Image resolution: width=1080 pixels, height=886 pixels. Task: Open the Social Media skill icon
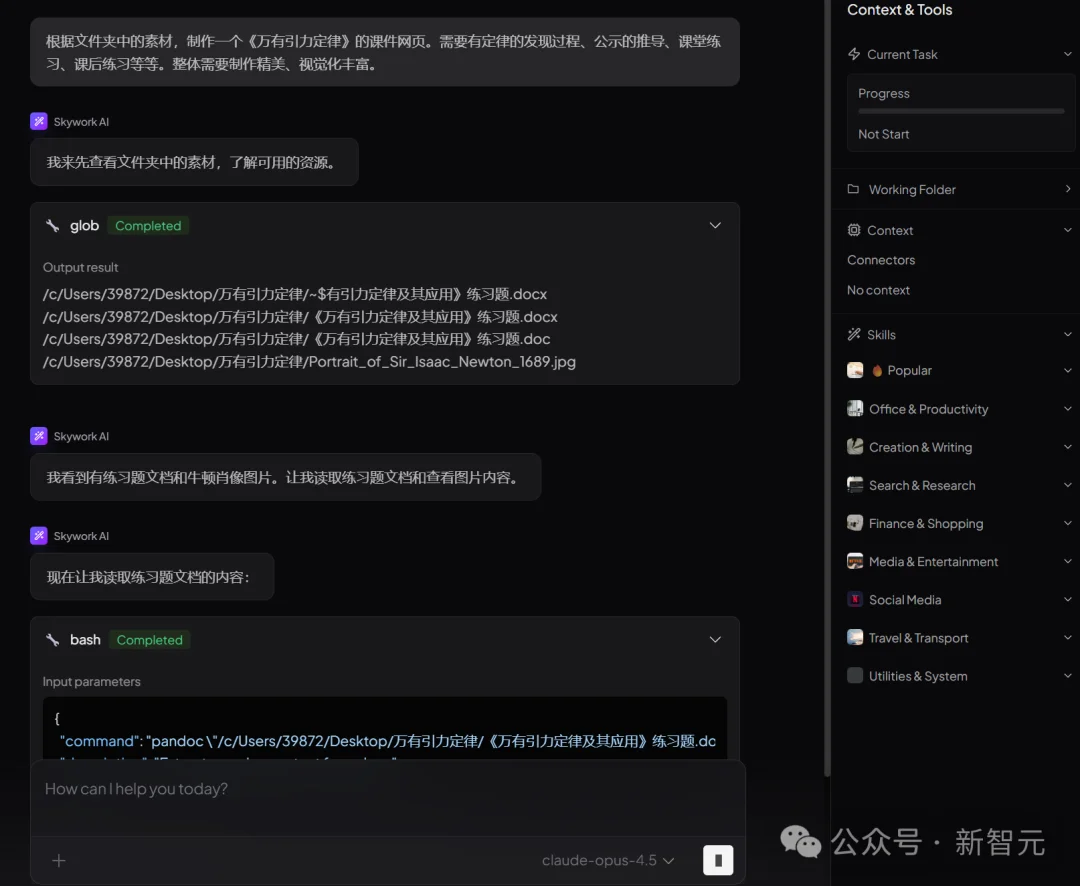pyautogui.click(x=855, y=599)
